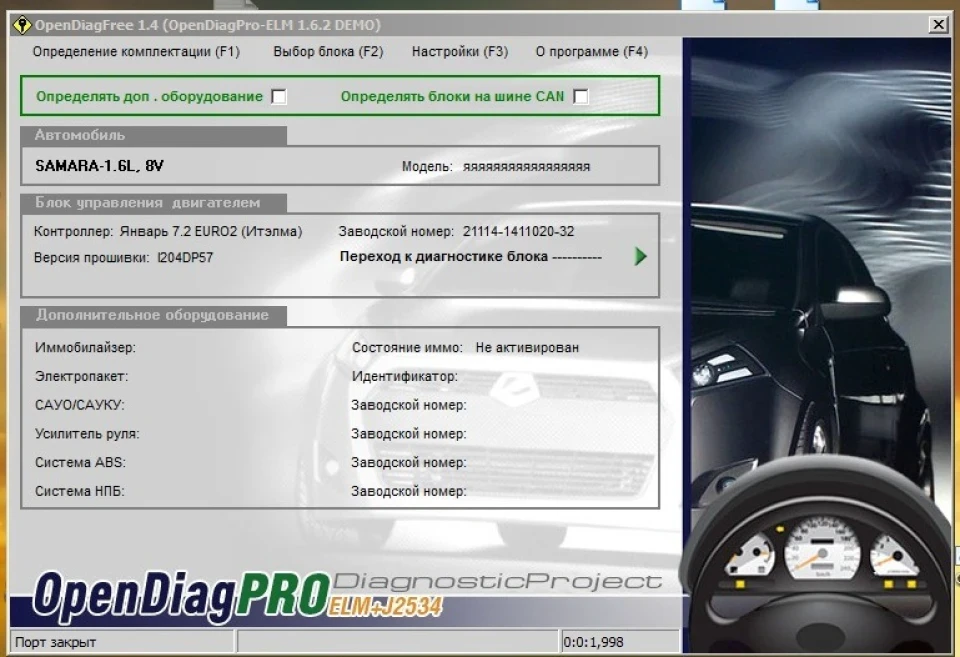
Task: Click the 'Модель:' label
Action: 427,167
